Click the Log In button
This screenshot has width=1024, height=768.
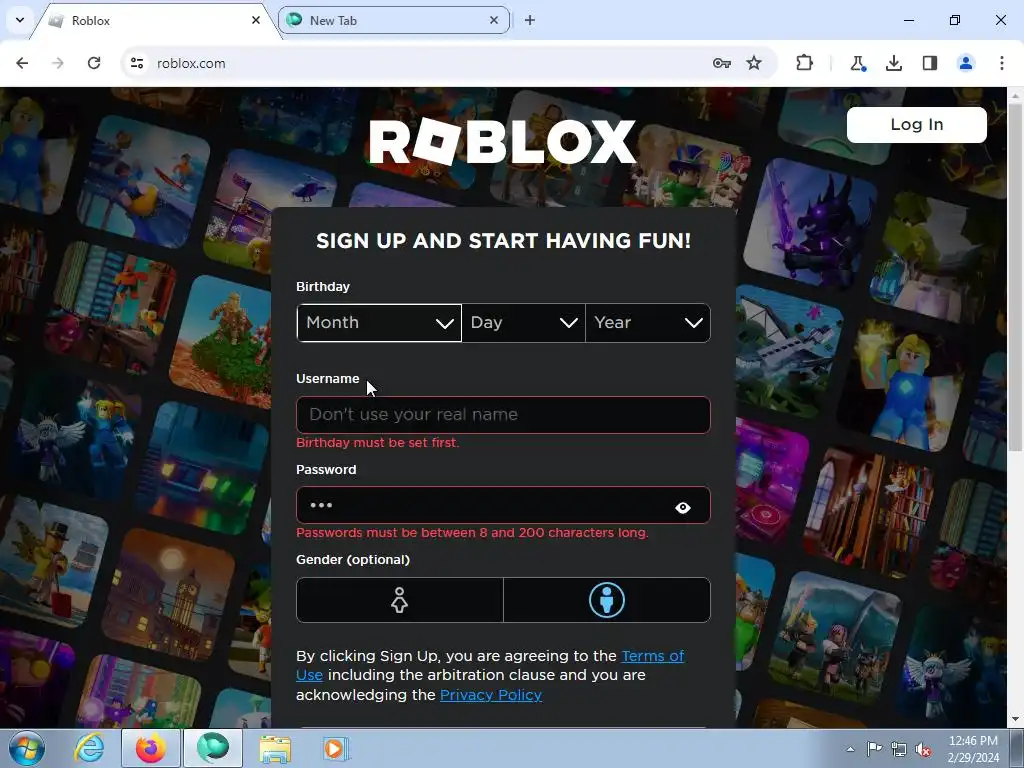pos(917,125)
